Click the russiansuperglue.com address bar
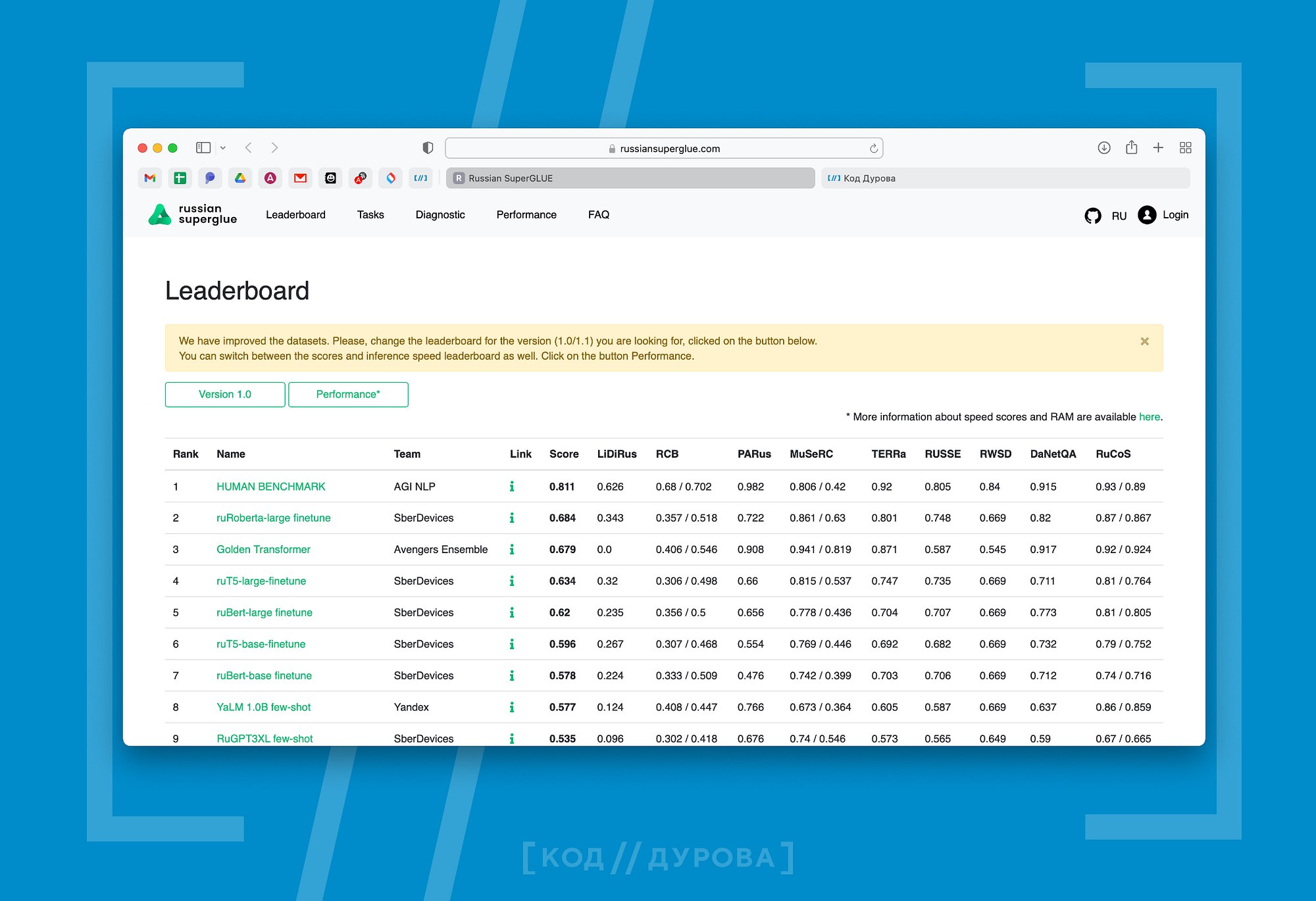Image resolution: width=1316 pixels, height=901 pixels. [663, 149]
